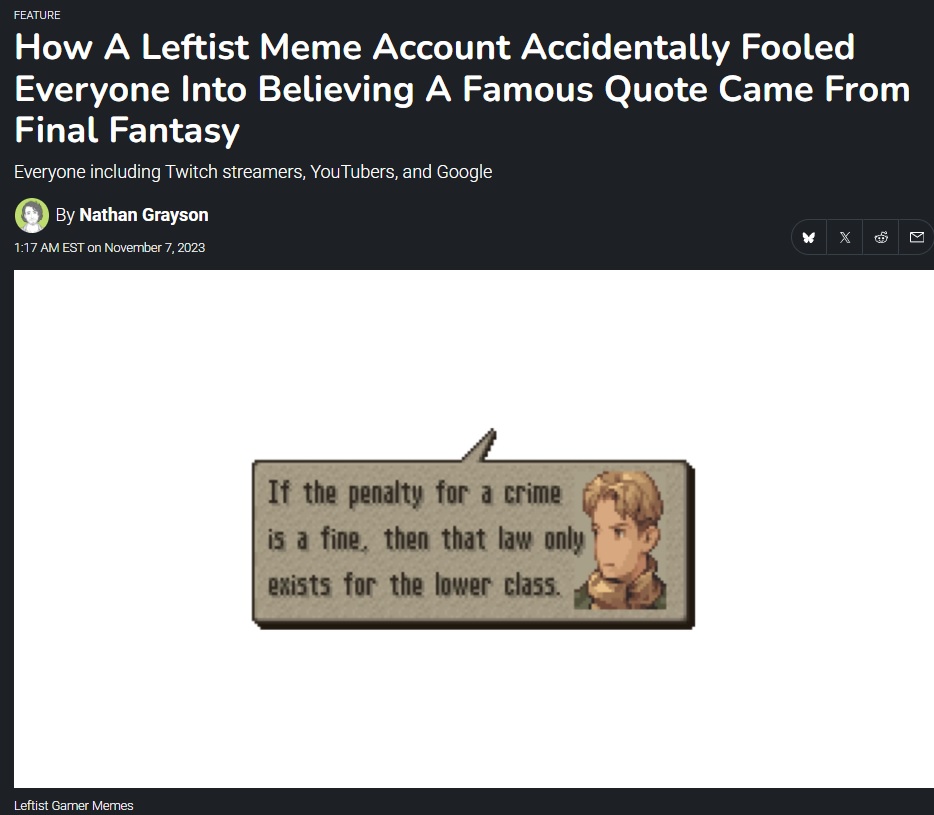934x815 pixels.
Task: Open the Nathan Grayson author page
Action: [144, 215]
